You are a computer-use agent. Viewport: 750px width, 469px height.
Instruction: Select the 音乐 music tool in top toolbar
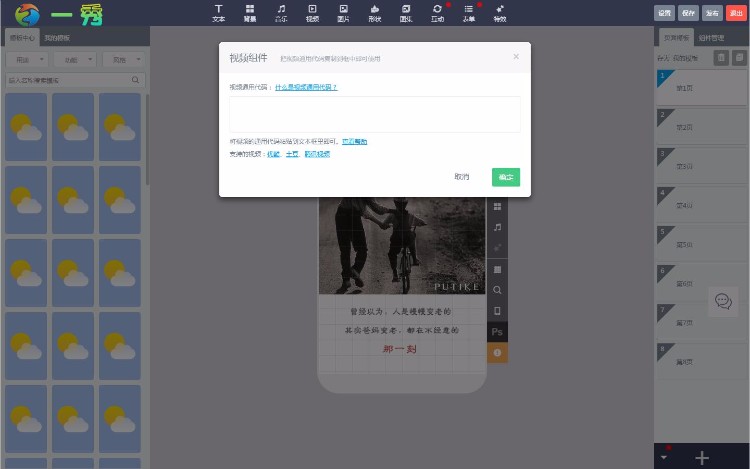[281, 13]
